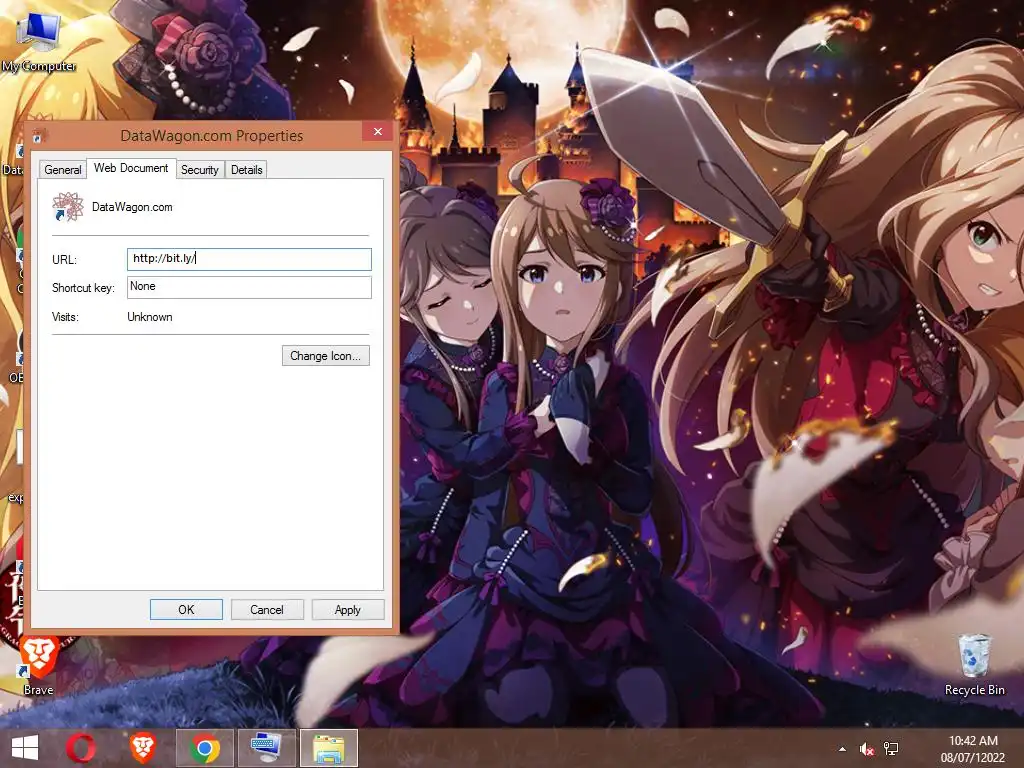Open the My Computer desktop icon

38,40
